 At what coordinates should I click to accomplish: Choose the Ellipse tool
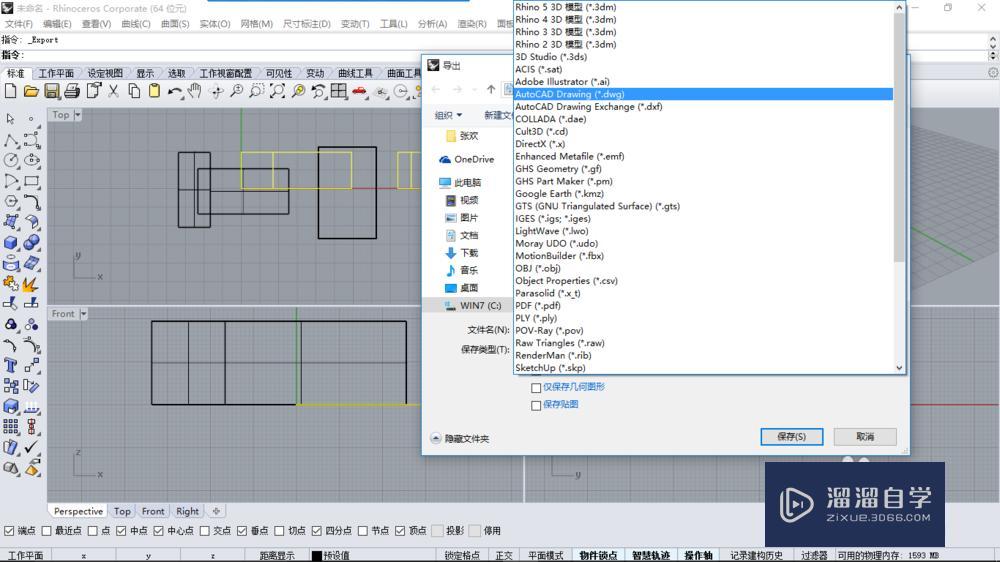pyautogui.click(x=31, y=160)
